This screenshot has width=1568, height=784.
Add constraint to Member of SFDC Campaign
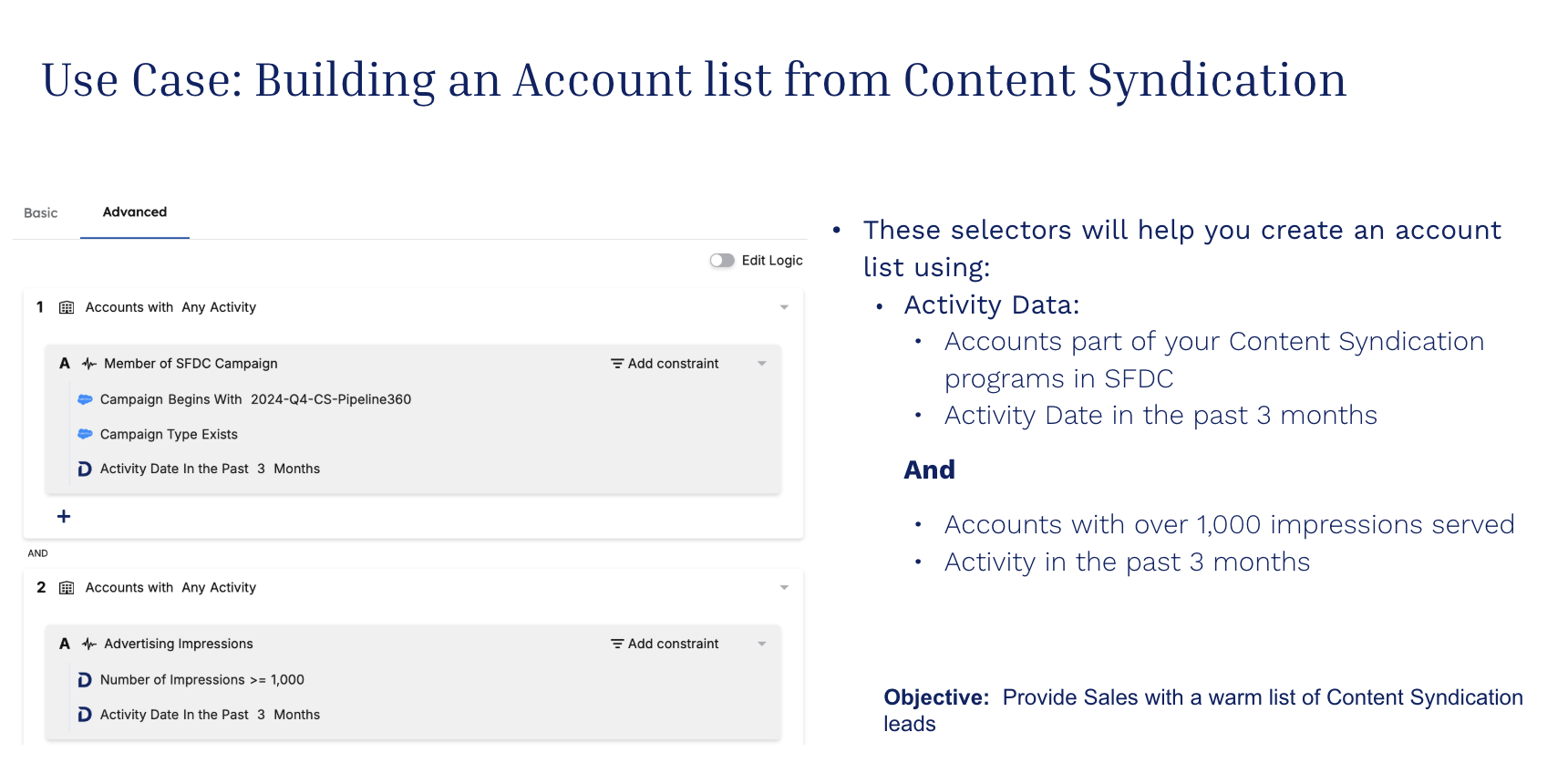[x=665, y=364]
